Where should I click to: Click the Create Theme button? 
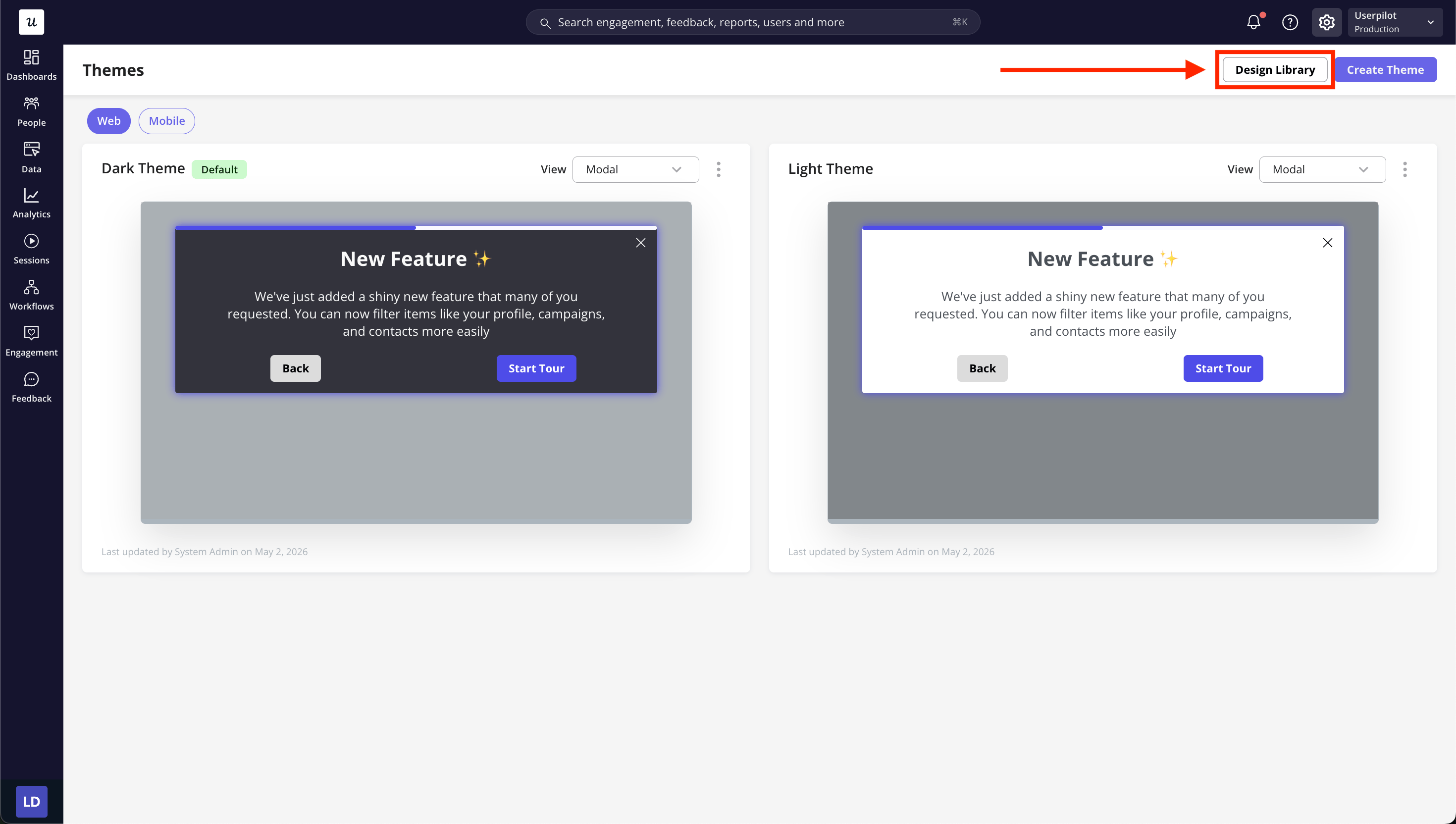[x=1385, y=70]
